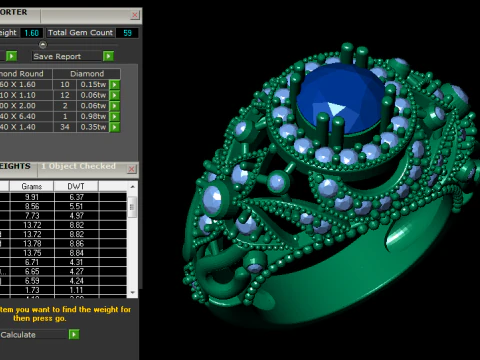Screen dimensions: 480x360
Task: Click the green go arrow left of Save Report
Action: (11, 56)
